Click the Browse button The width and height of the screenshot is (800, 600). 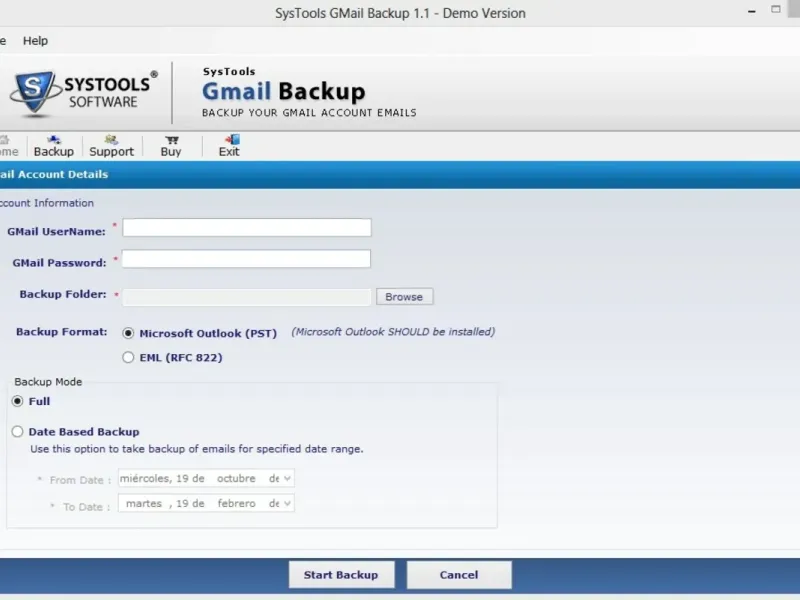click(x=405, y=296)
